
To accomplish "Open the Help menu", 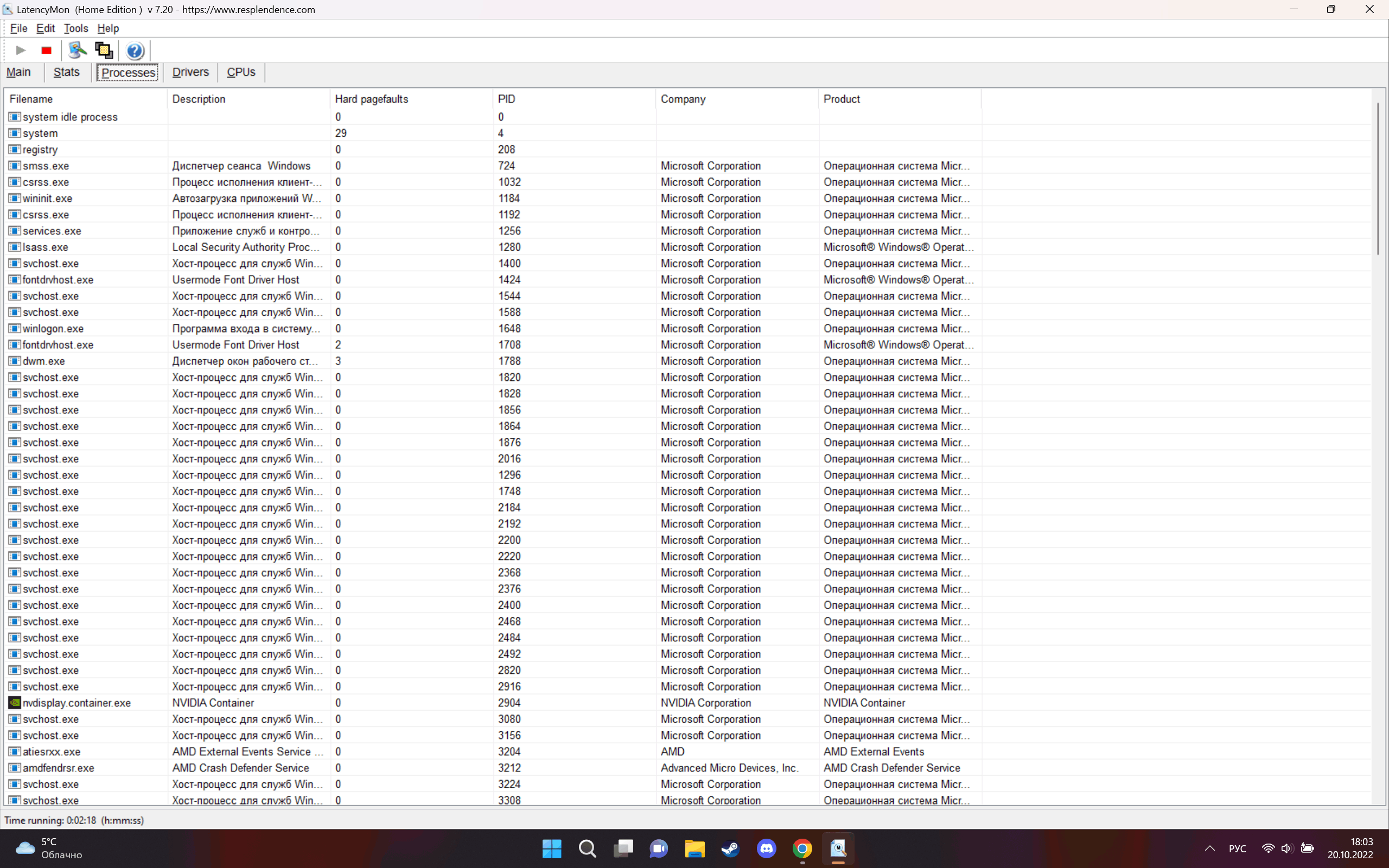I will 108,28.
